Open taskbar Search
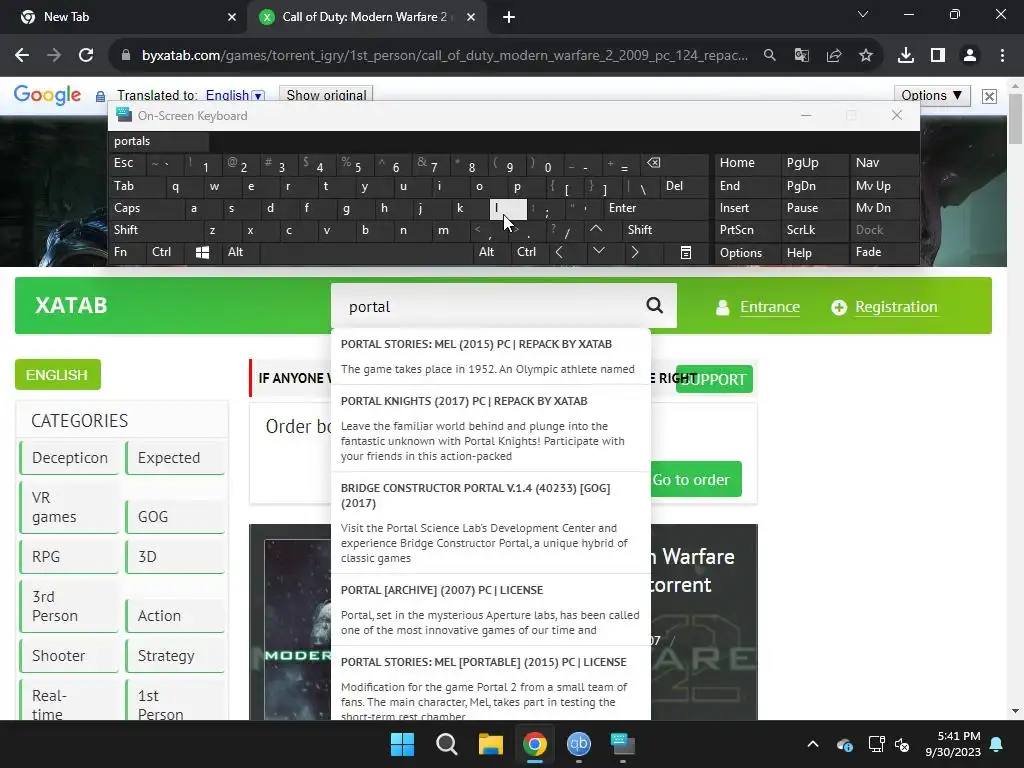Image resolution: width=1024 pixels, height=768 pixels. click(x=447, y=744)
